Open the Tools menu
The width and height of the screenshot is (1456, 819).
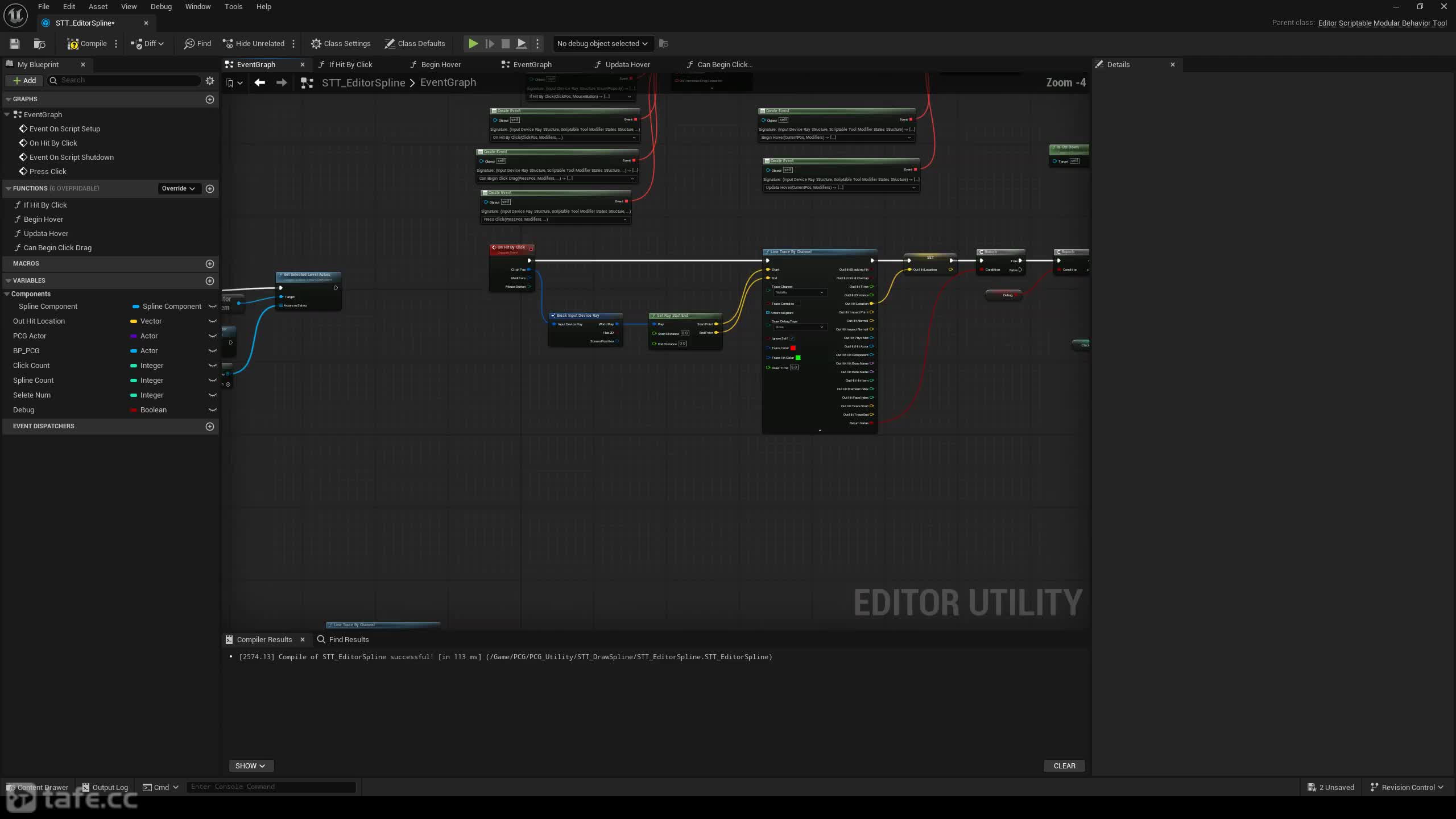point(233,7)
